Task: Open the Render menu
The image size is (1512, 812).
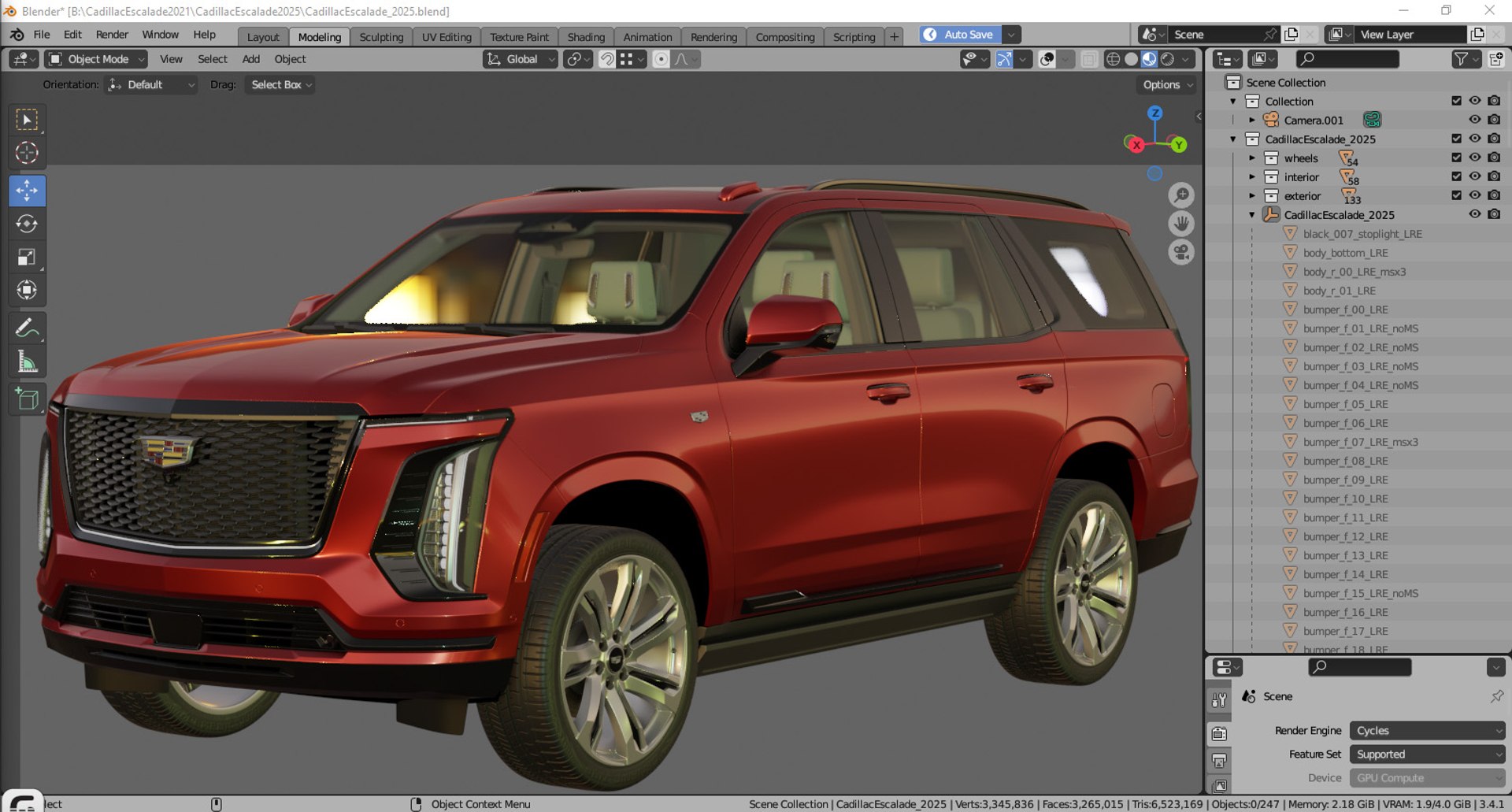Action: click(x=112, y=35)
